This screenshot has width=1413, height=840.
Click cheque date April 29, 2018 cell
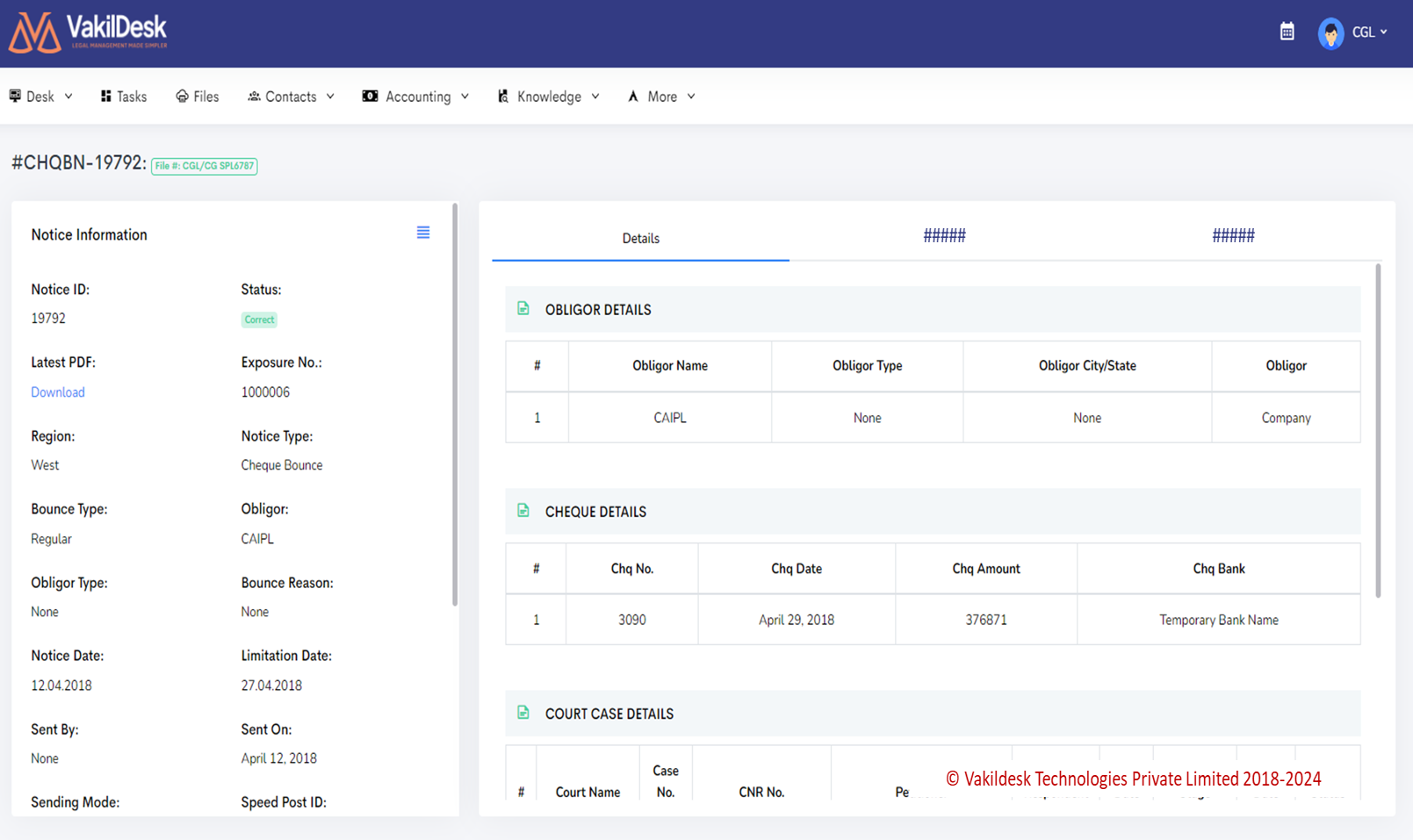[797, 620]
